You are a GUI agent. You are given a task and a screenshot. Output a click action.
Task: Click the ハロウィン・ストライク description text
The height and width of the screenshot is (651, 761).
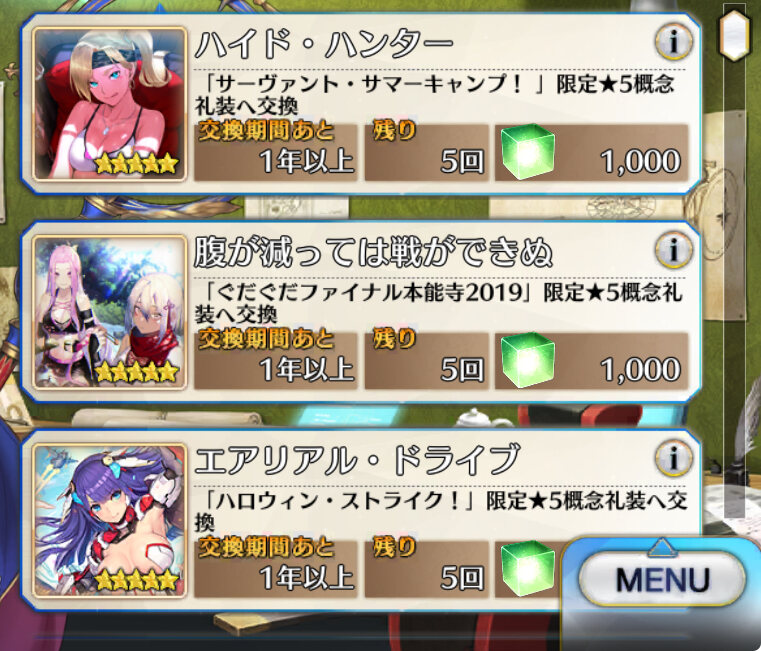click(441, 511)
